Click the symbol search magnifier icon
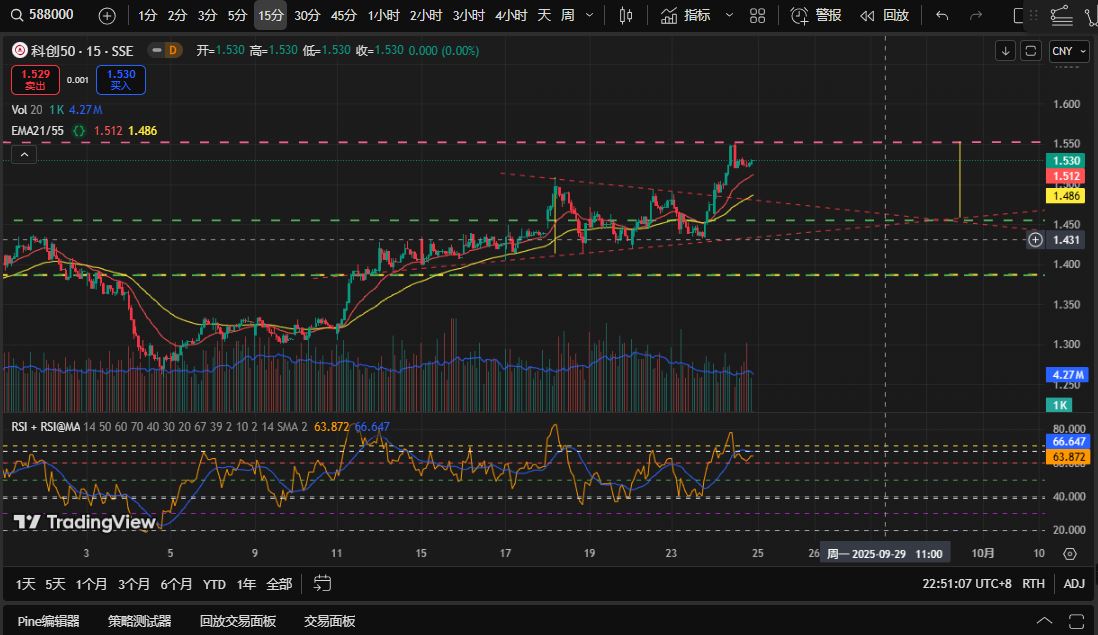Screen dimensions: 1098x635 point(15,16)
